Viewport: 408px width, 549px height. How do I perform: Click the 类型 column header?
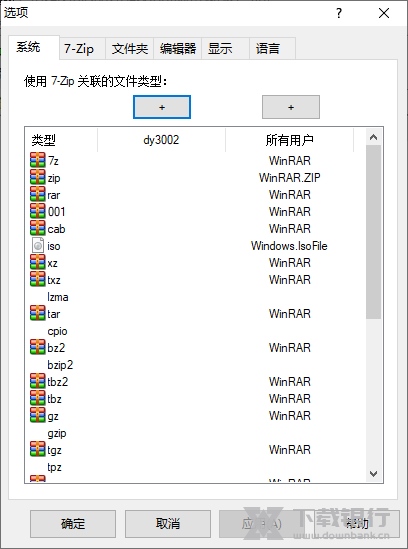[x=61, y=140]
